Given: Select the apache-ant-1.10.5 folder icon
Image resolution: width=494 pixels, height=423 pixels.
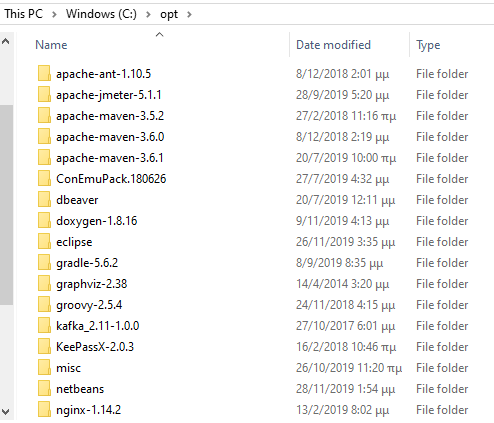Looking at the screenshot, I should [x=44, y=73].
